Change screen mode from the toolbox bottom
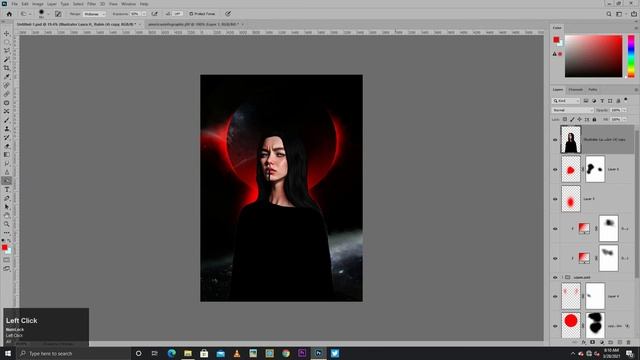Screen dimensions: 640x360 click(7, 269)
